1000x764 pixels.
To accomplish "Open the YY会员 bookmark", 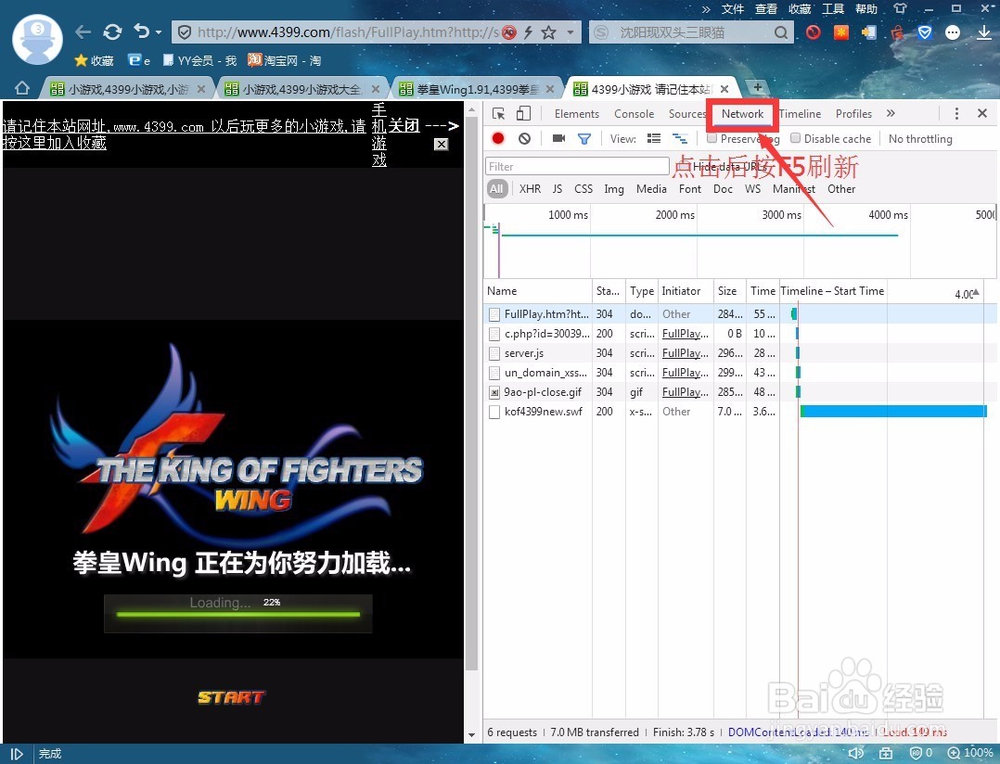I will [200, 61].
